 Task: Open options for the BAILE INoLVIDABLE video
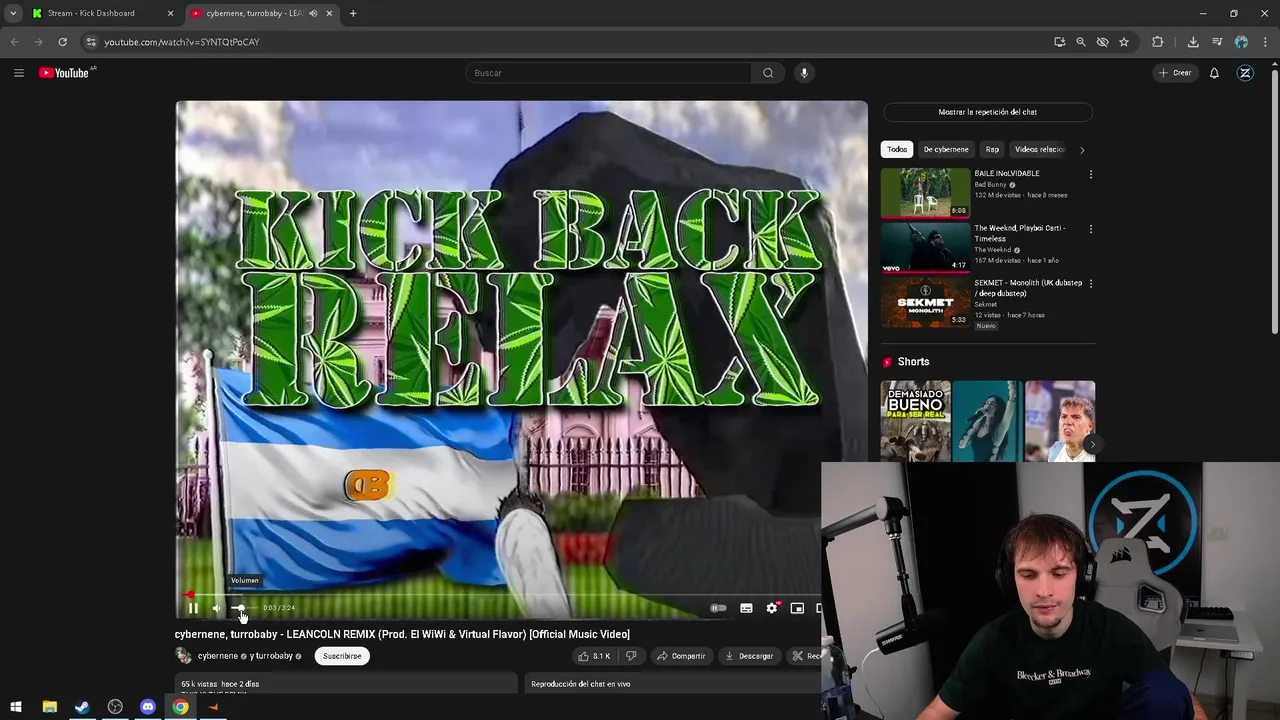point(1090,175)
